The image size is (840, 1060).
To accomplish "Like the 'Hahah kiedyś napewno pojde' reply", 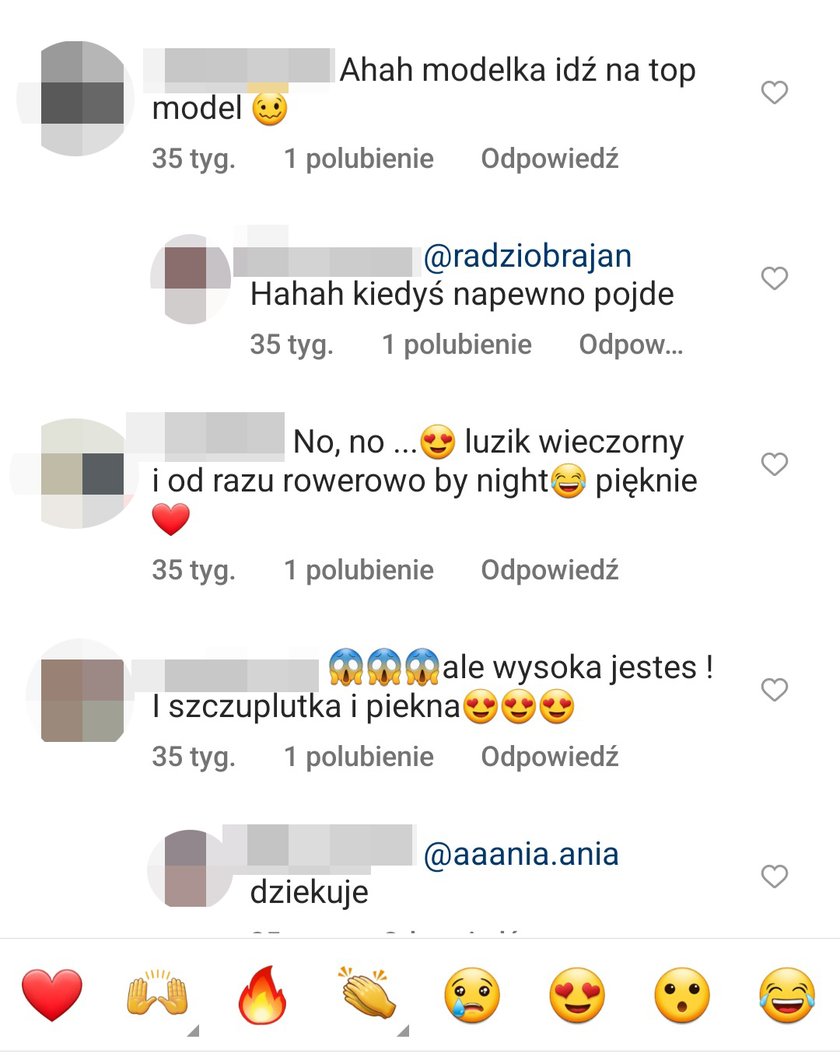I will coord(774,279).
